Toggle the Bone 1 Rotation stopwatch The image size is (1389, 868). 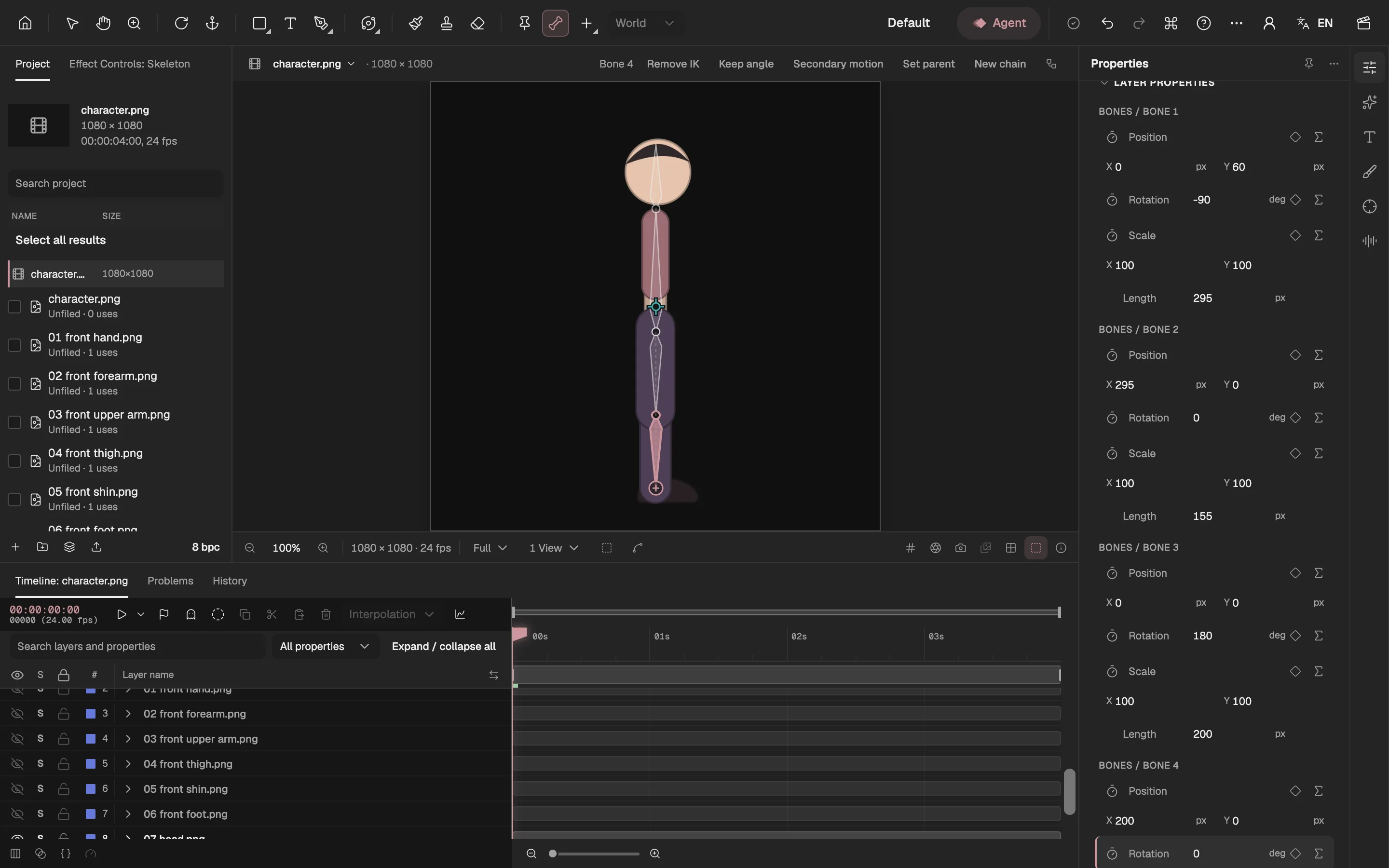pos(1112,200)
